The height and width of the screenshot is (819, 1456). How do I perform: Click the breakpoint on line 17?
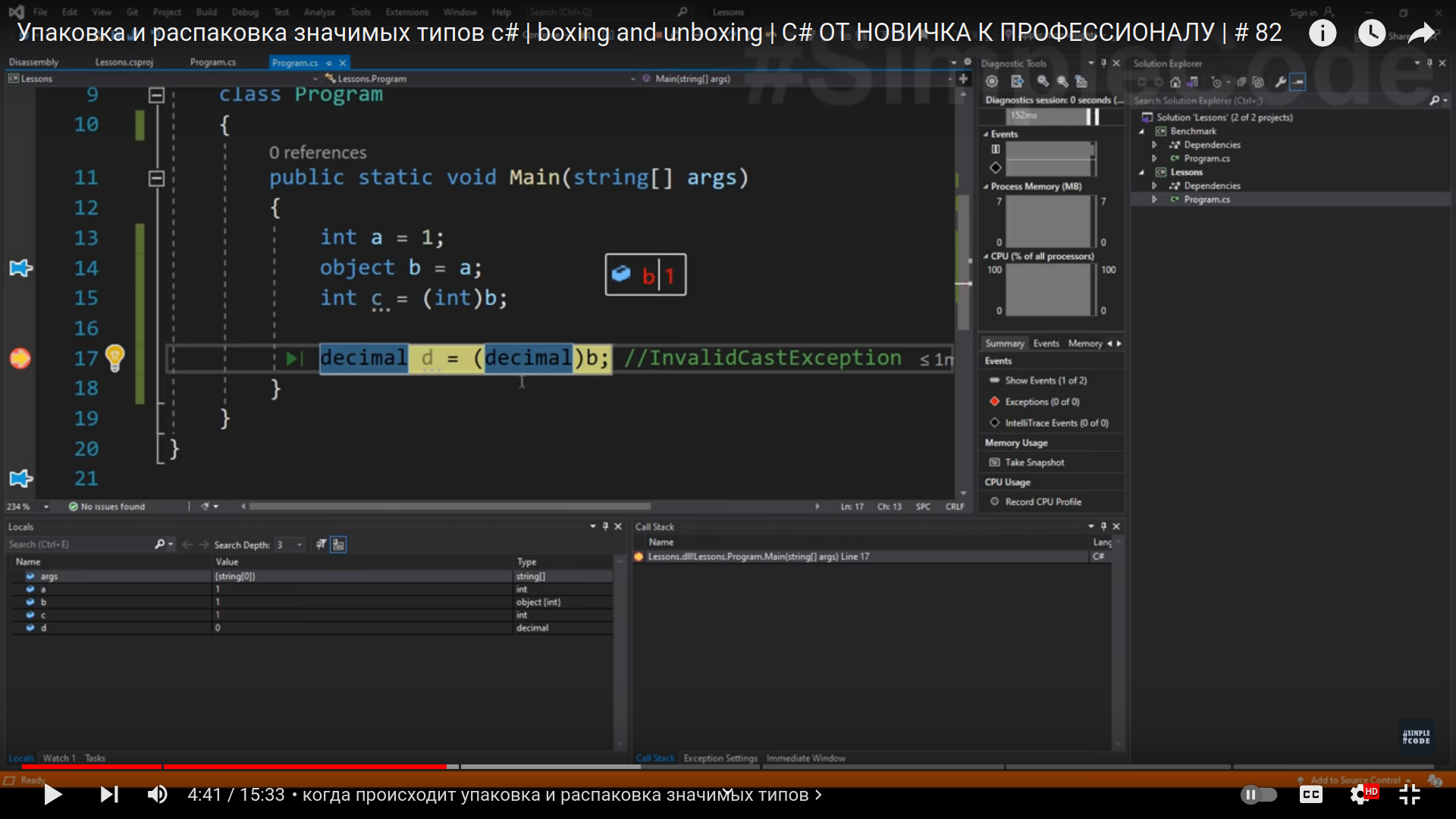[x=20, y=358]
